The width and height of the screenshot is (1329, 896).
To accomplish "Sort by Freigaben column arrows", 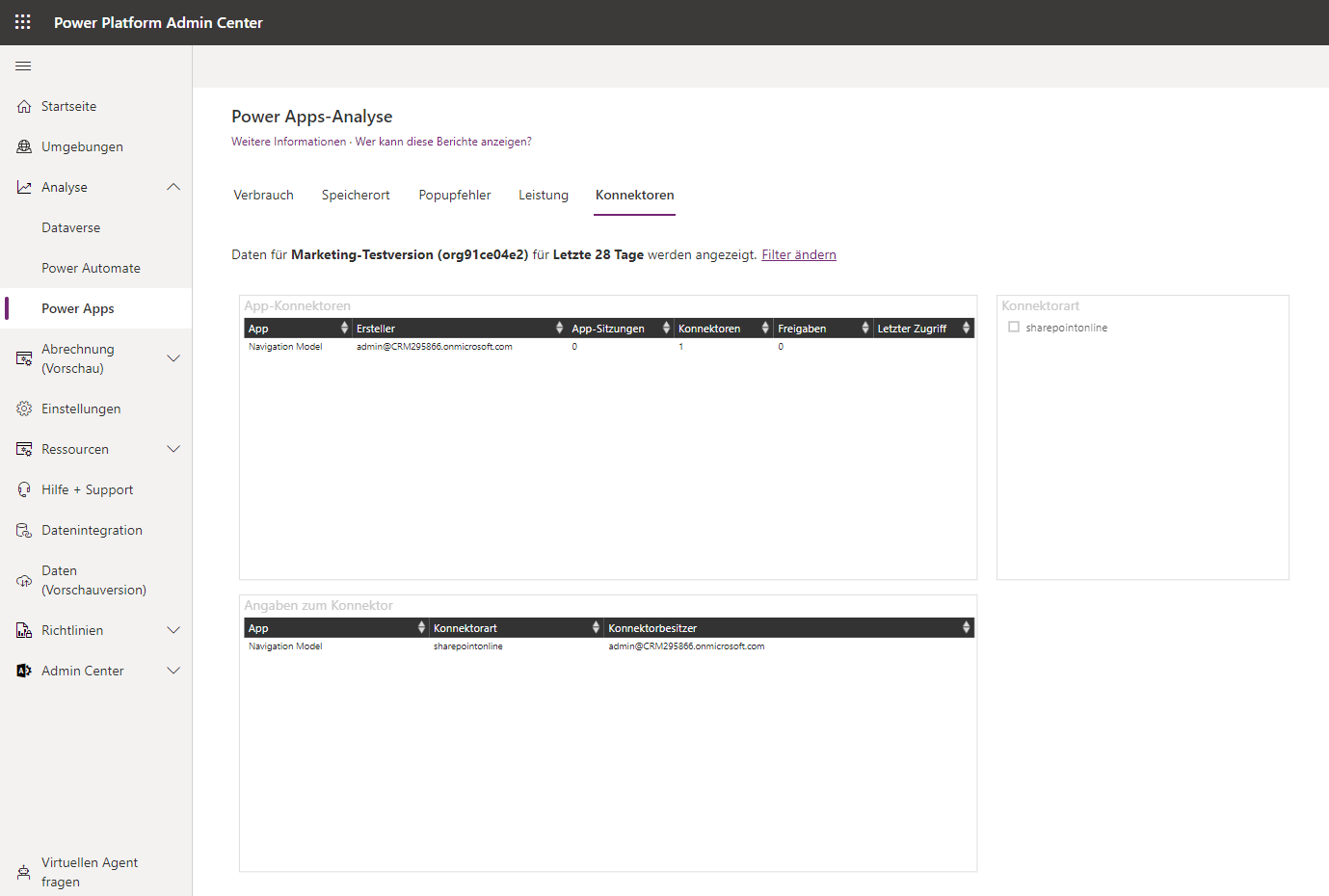I will tap(865, 329).
